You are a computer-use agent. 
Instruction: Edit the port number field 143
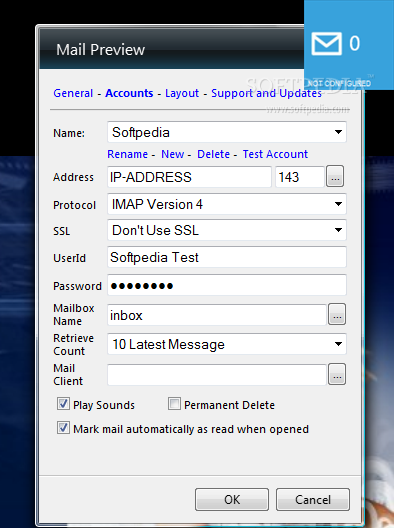click(x=300, y=177)
